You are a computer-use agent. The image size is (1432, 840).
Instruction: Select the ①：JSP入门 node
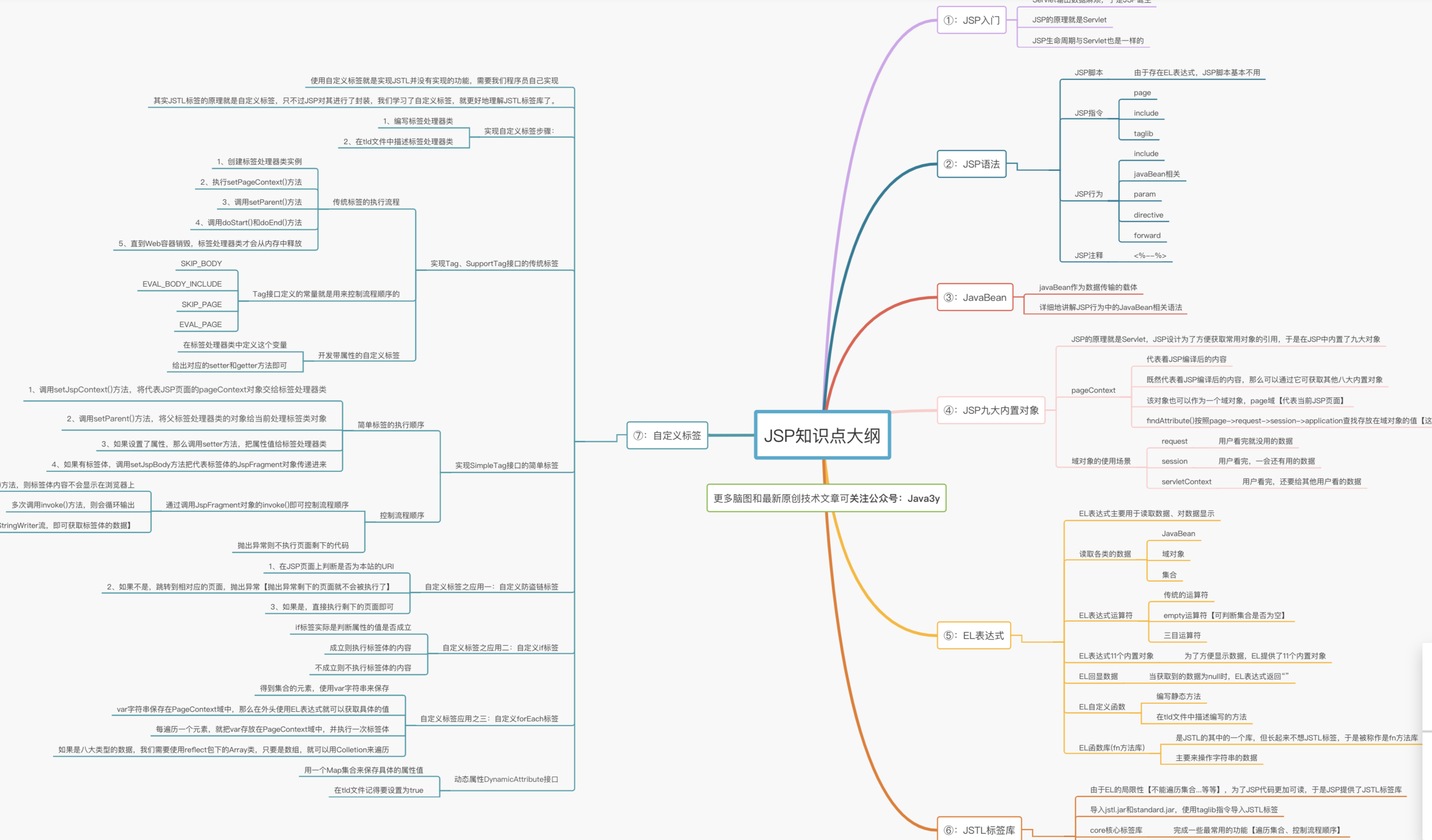971,20
